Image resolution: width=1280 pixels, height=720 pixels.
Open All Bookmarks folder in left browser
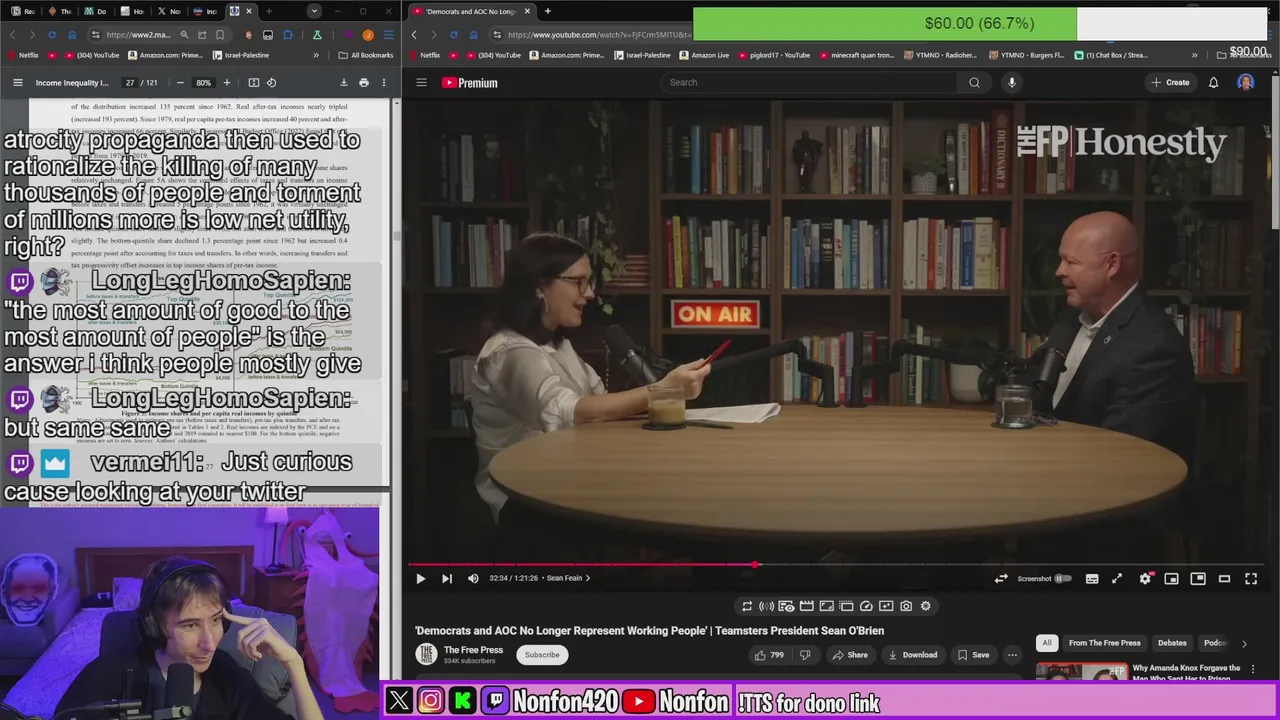[365, 55]
